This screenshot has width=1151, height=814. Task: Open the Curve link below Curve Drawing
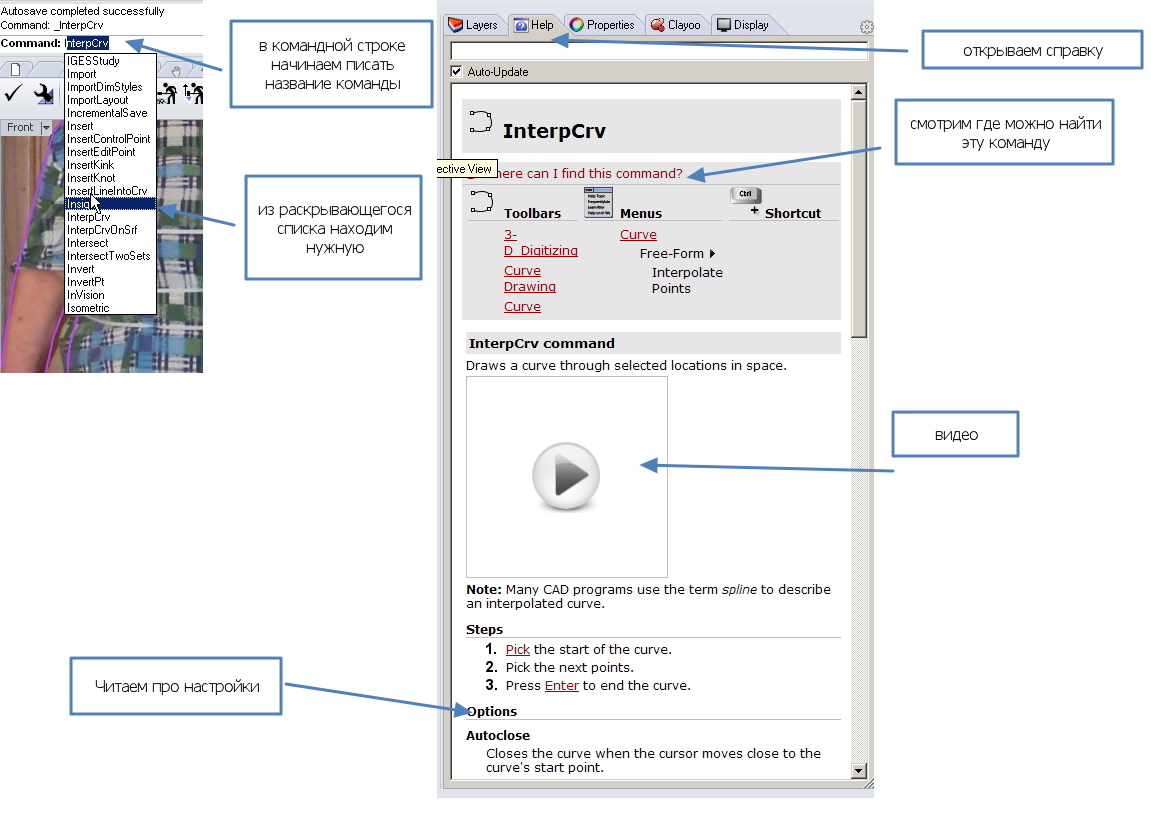(x=522, y=307)
